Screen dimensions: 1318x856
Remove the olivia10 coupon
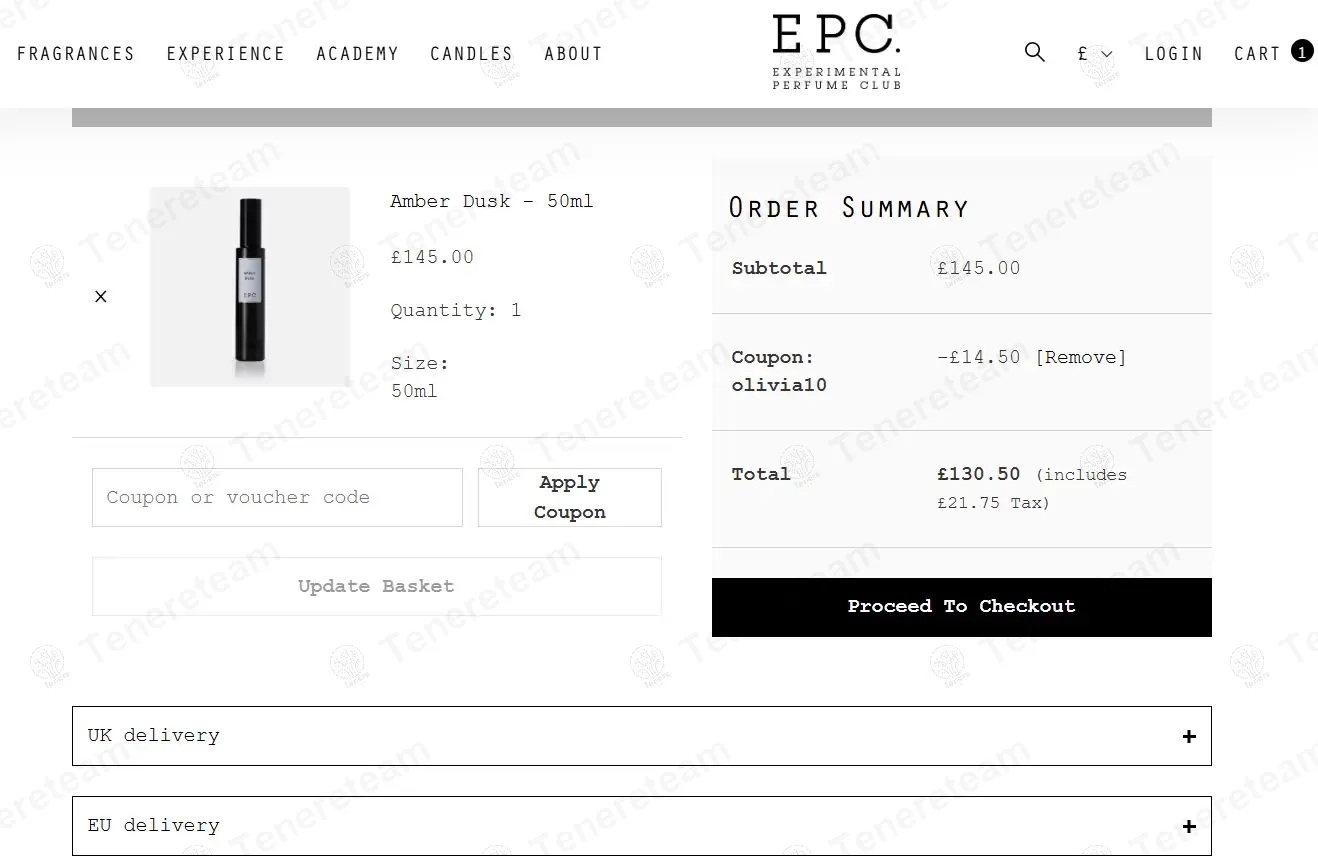coord(1081,356)
